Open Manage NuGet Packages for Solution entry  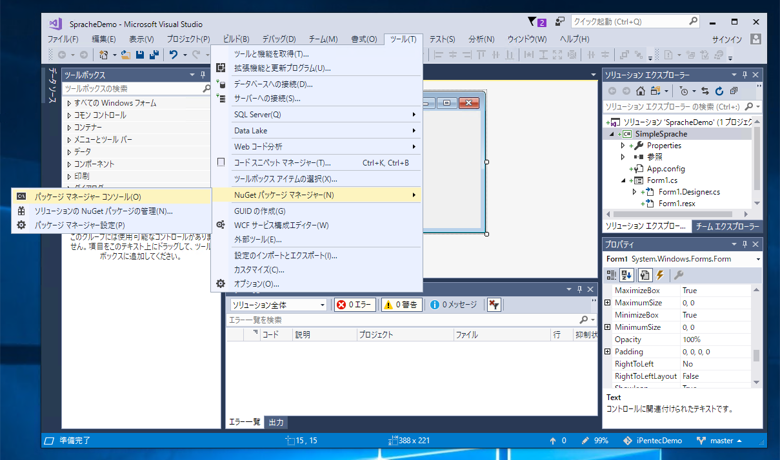111,211
